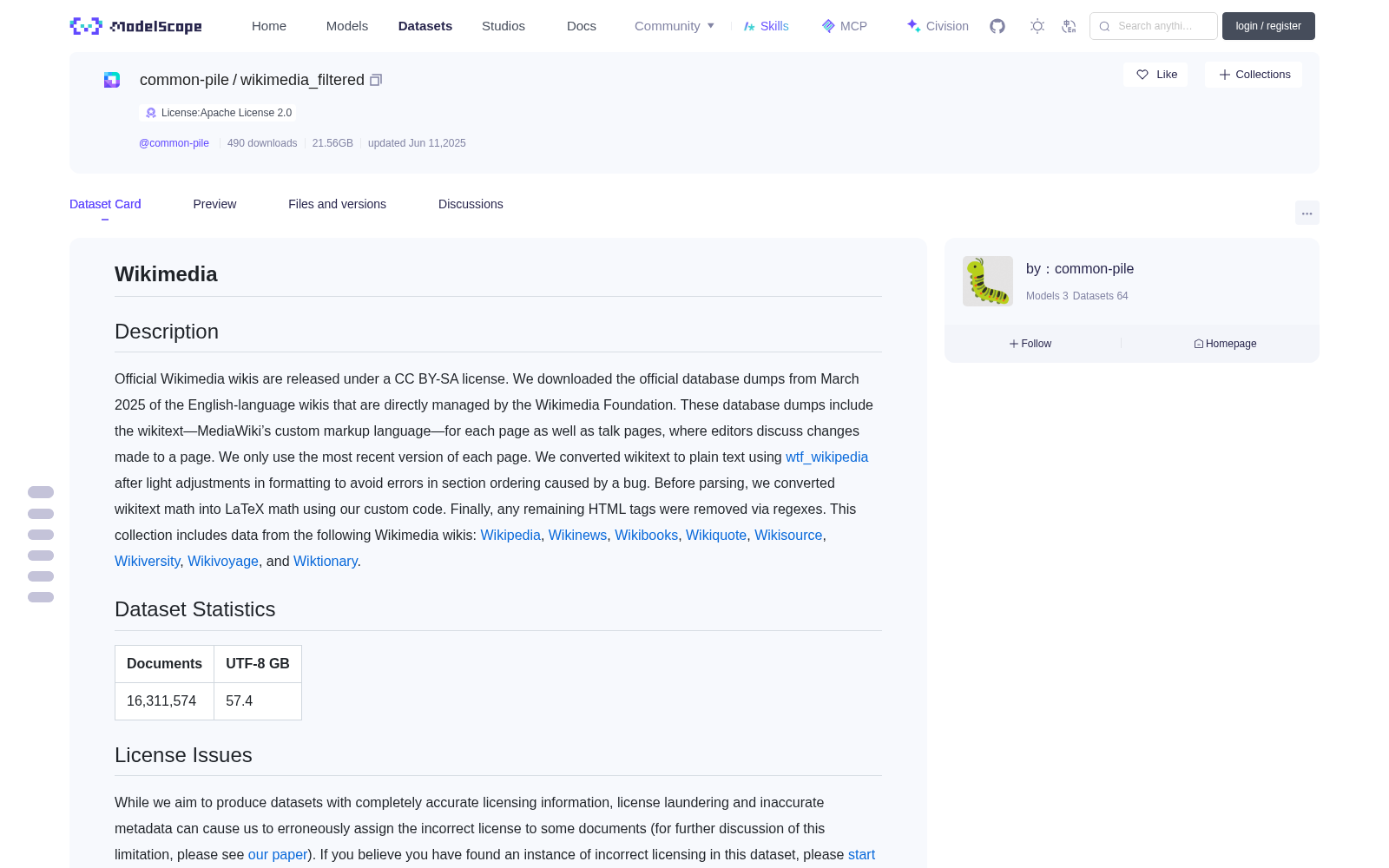Add dataset to Collections
The width and height of the screenshot is (1389, 868).
[x=1254, y=75]
